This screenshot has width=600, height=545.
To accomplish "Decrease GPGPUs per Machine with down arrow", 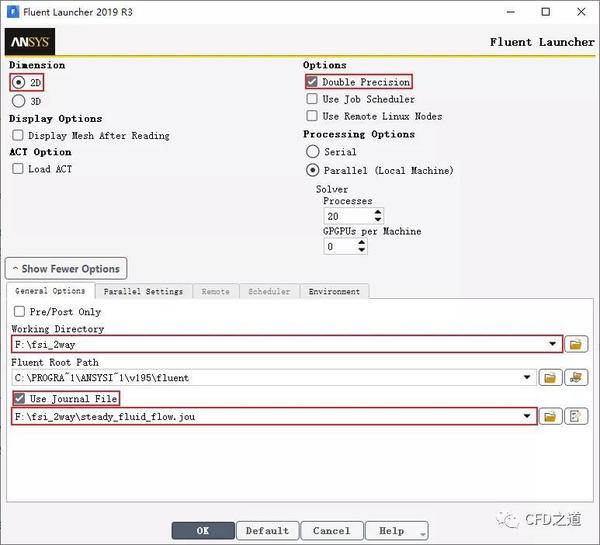I will coord(361,250).
